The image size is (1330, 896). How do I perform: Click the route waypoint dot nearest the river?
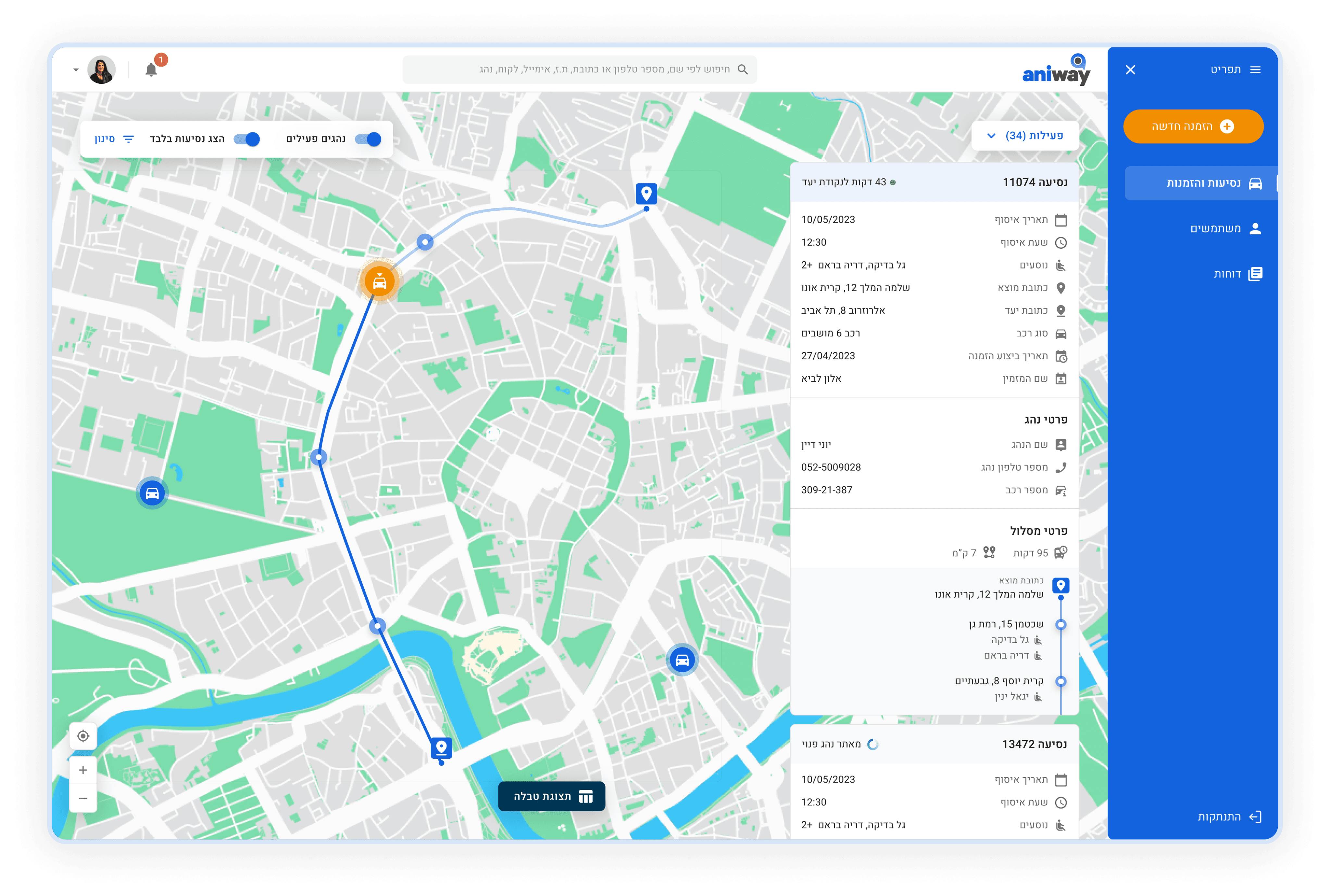[377, 626]
